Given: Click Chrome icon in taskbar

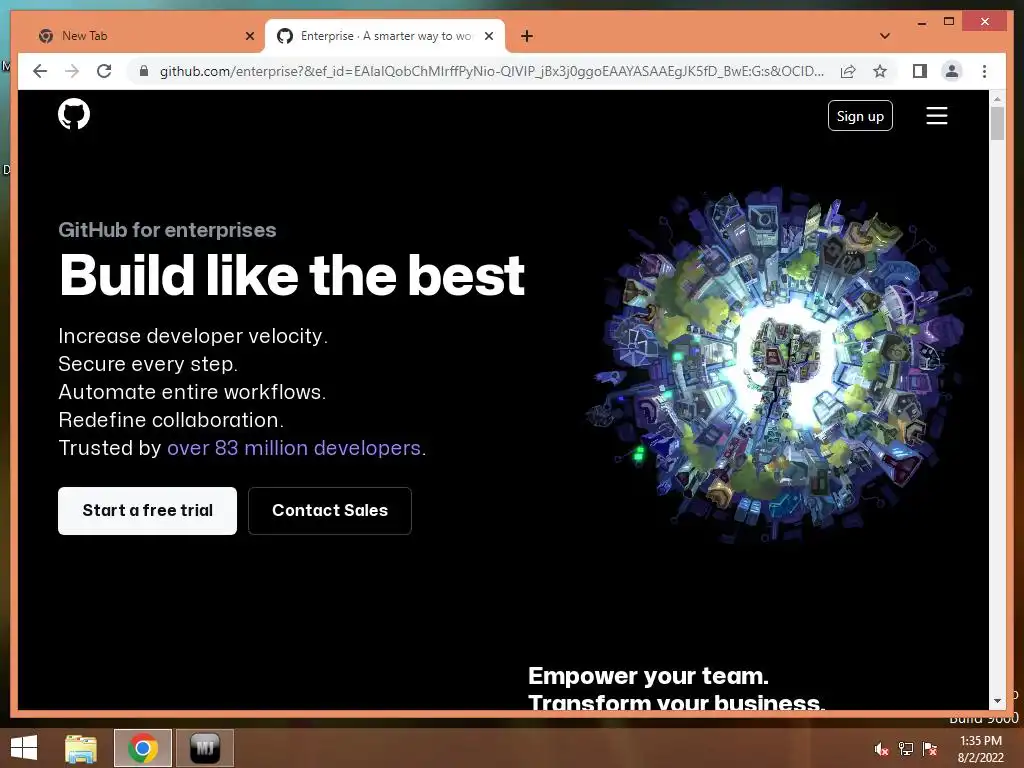Looking at the screenshot, I should coord(143,748).
